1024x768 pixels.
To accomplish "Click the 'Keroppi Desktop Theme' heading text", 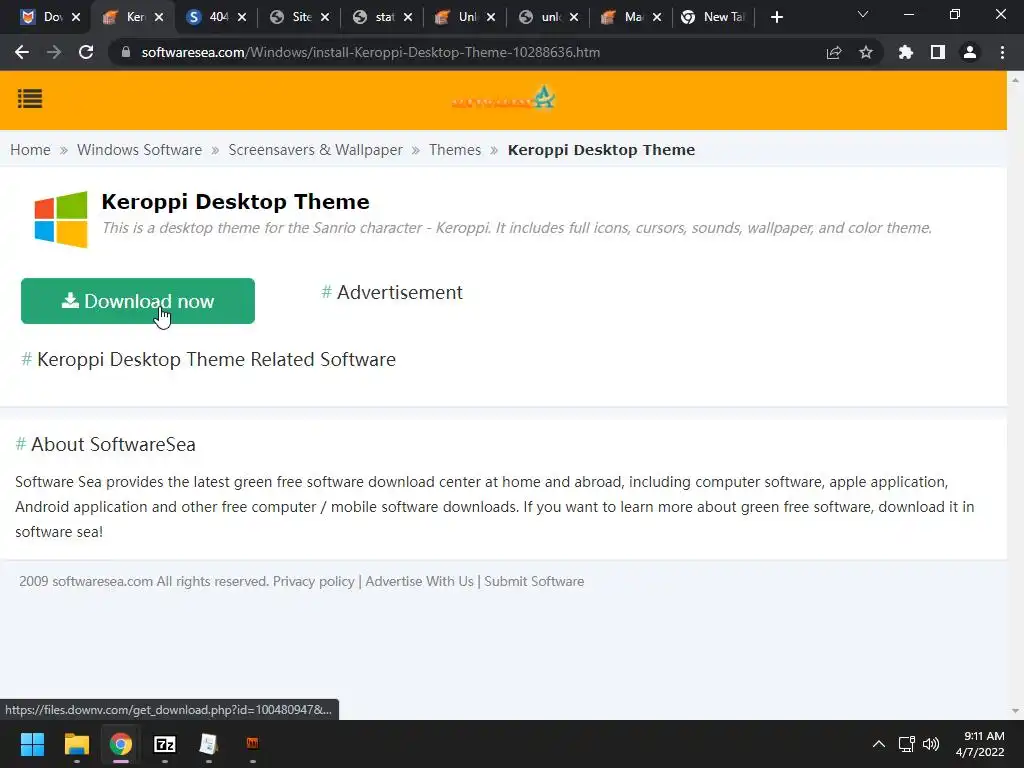I will [x=235, y=202].
